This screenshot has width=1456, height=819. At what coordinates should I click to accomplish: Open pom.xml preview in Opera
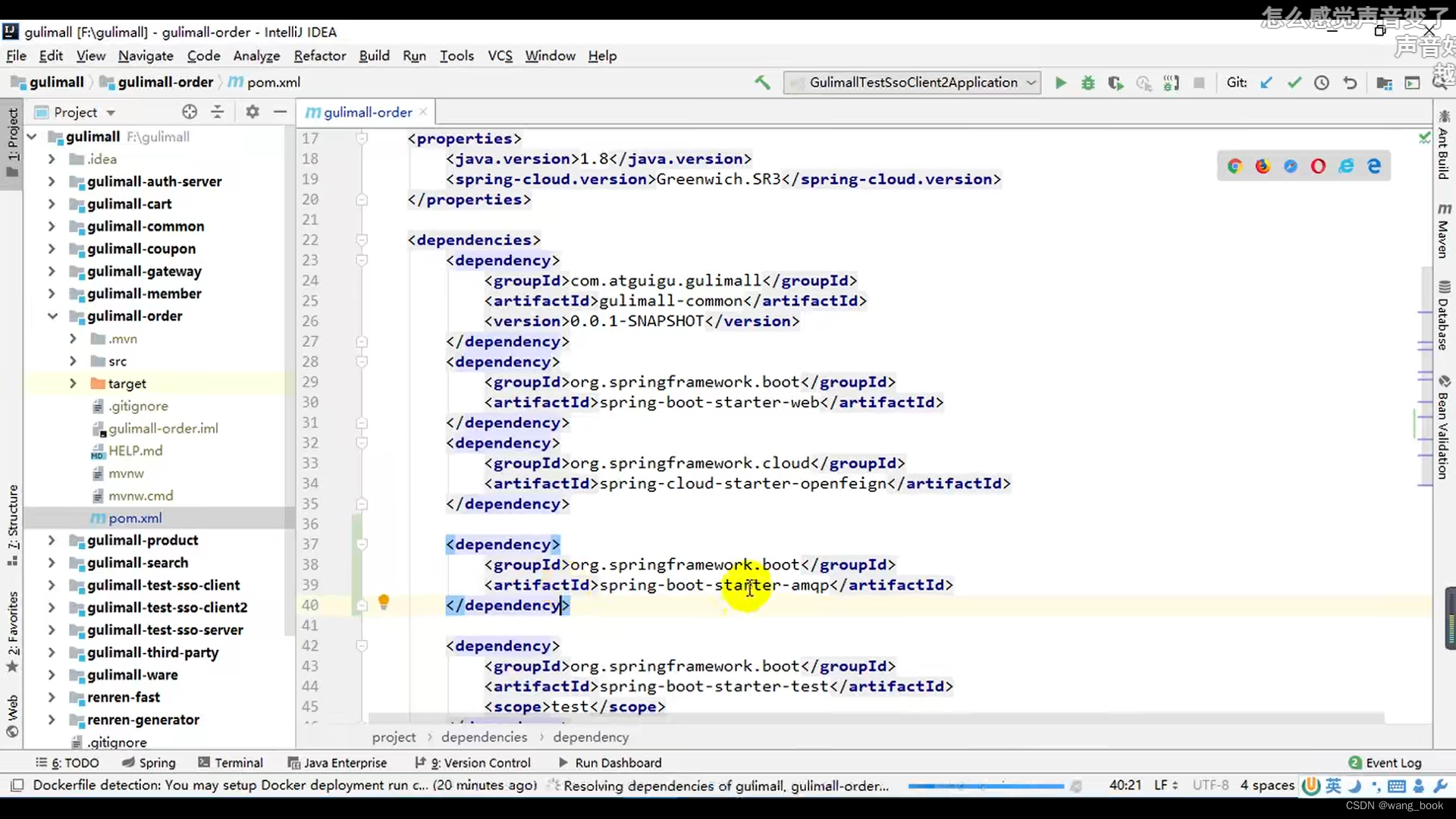click(x=1318, y=166)
